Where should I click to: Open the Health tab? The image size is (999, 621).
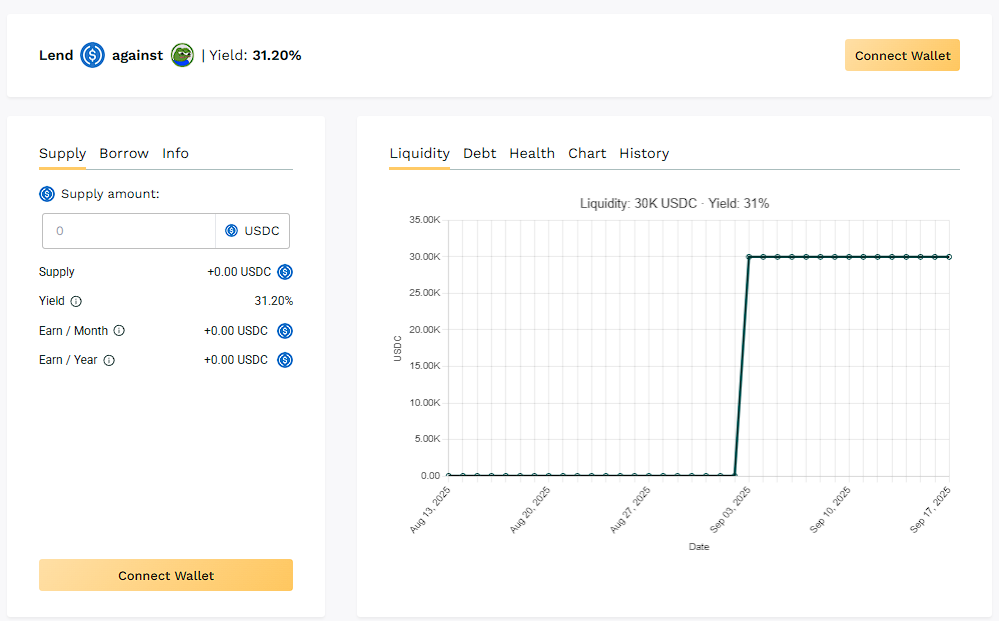[532, 154]
